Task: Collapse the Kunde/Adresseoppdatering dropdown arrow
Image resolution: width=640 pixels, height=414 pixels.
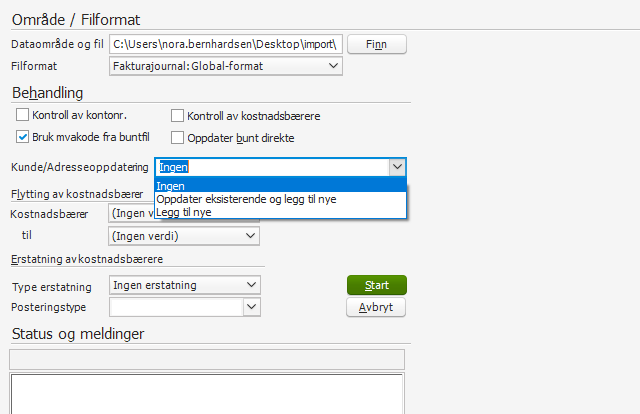Action: click(x=397, y=167)
